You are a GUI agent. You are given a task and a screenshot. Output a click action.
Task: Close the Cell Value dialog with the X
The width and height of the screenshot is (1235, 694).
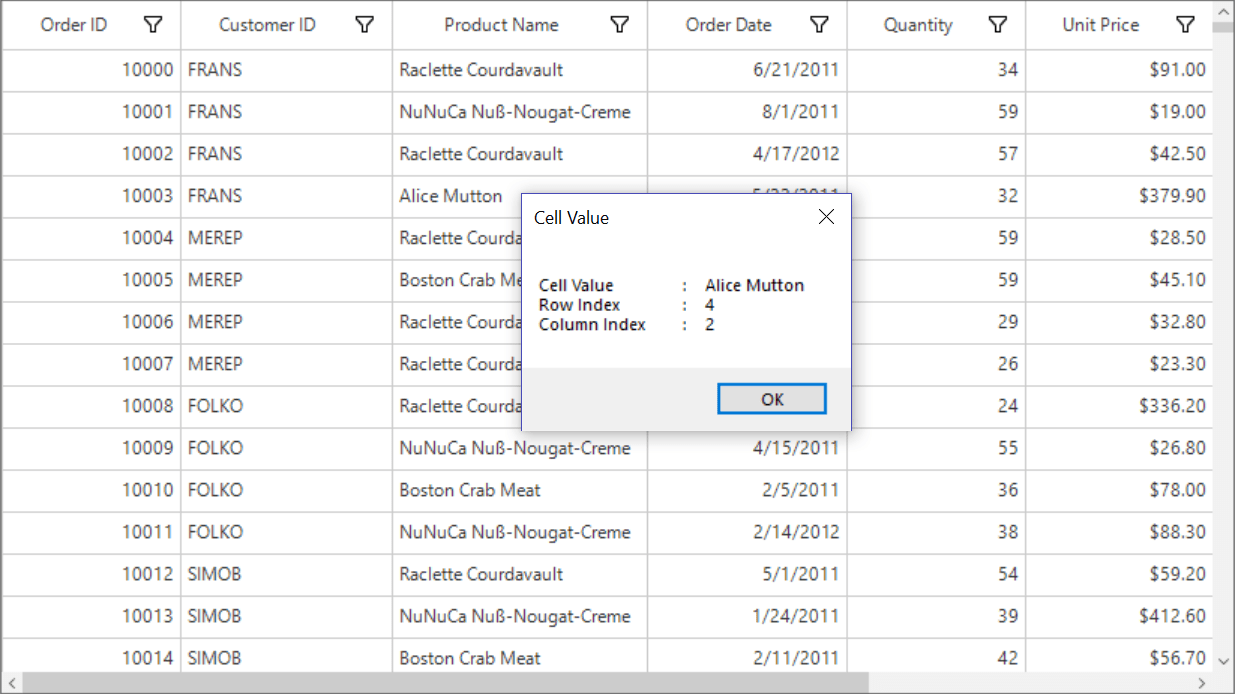(826, 216)
